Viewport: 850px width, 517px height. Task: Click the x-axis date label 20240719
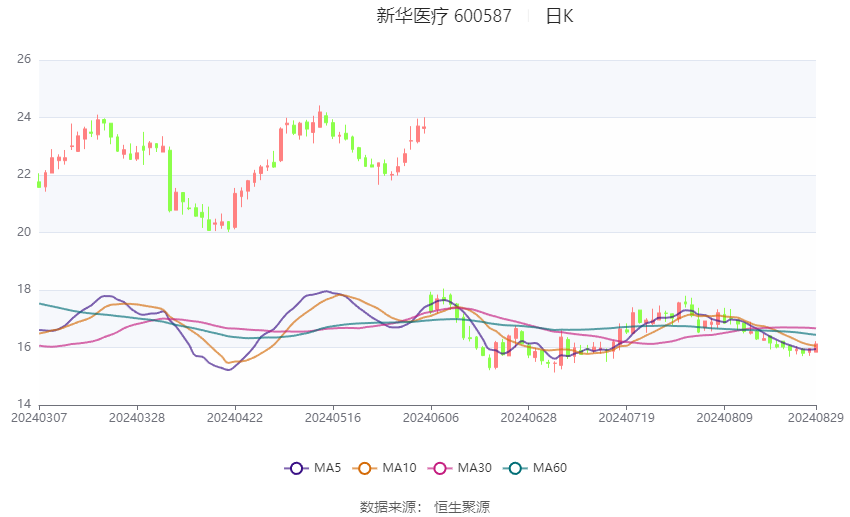pos(627,418)
